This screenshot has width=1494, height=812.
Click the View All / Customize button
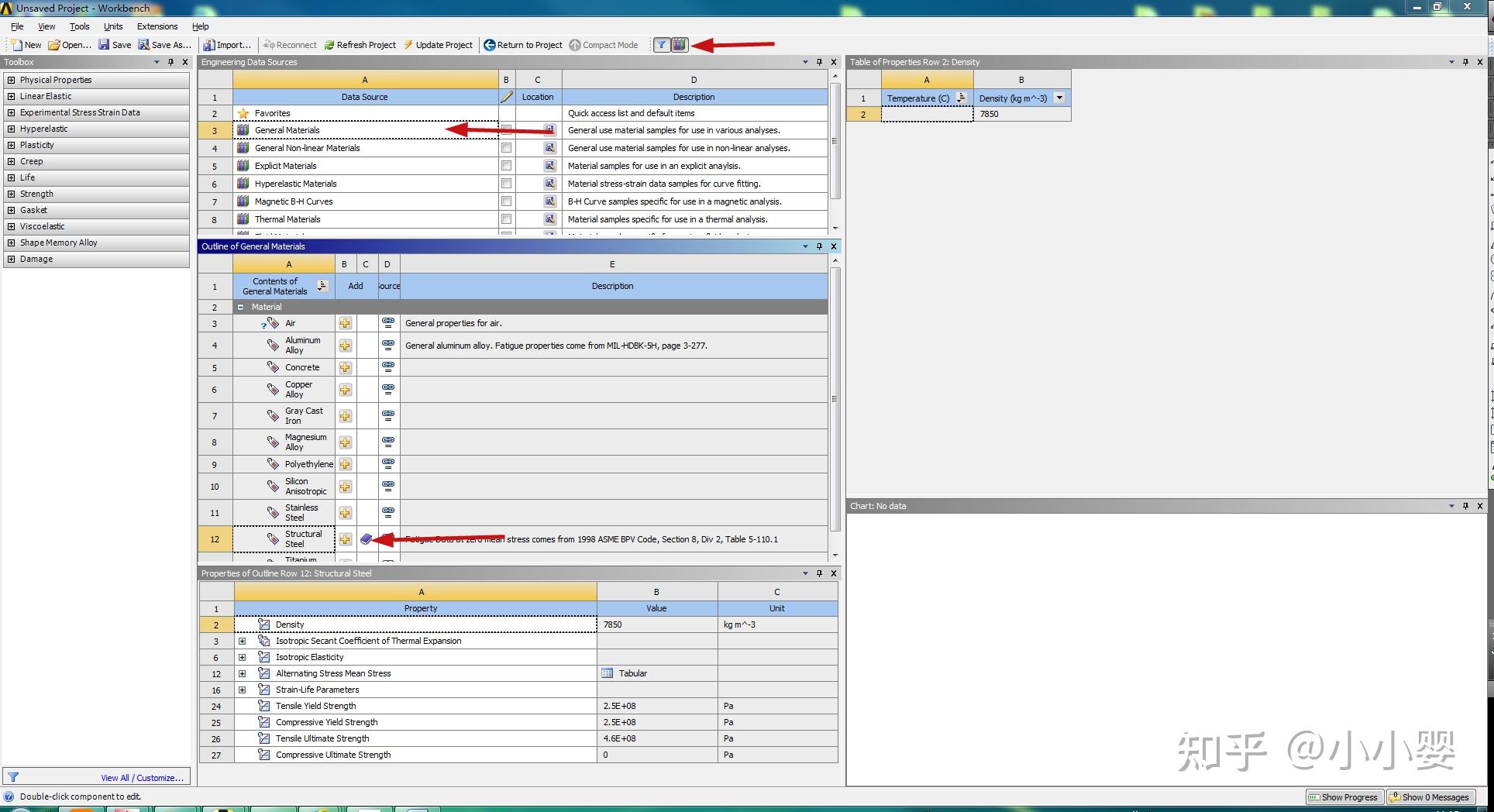(141, 776)
